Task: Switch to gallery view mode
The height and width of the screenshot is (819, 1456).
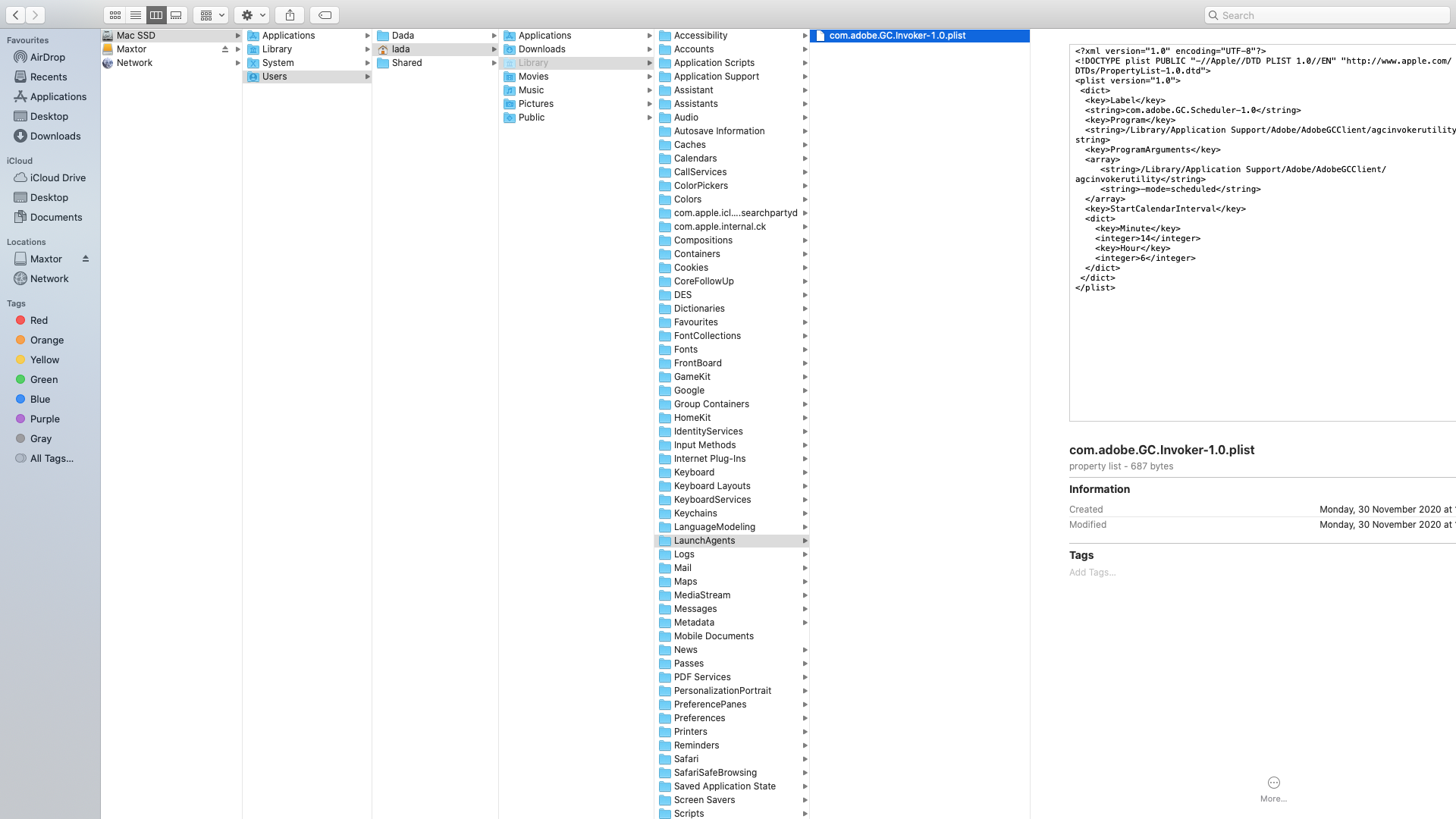Action: tap(177, 15)
